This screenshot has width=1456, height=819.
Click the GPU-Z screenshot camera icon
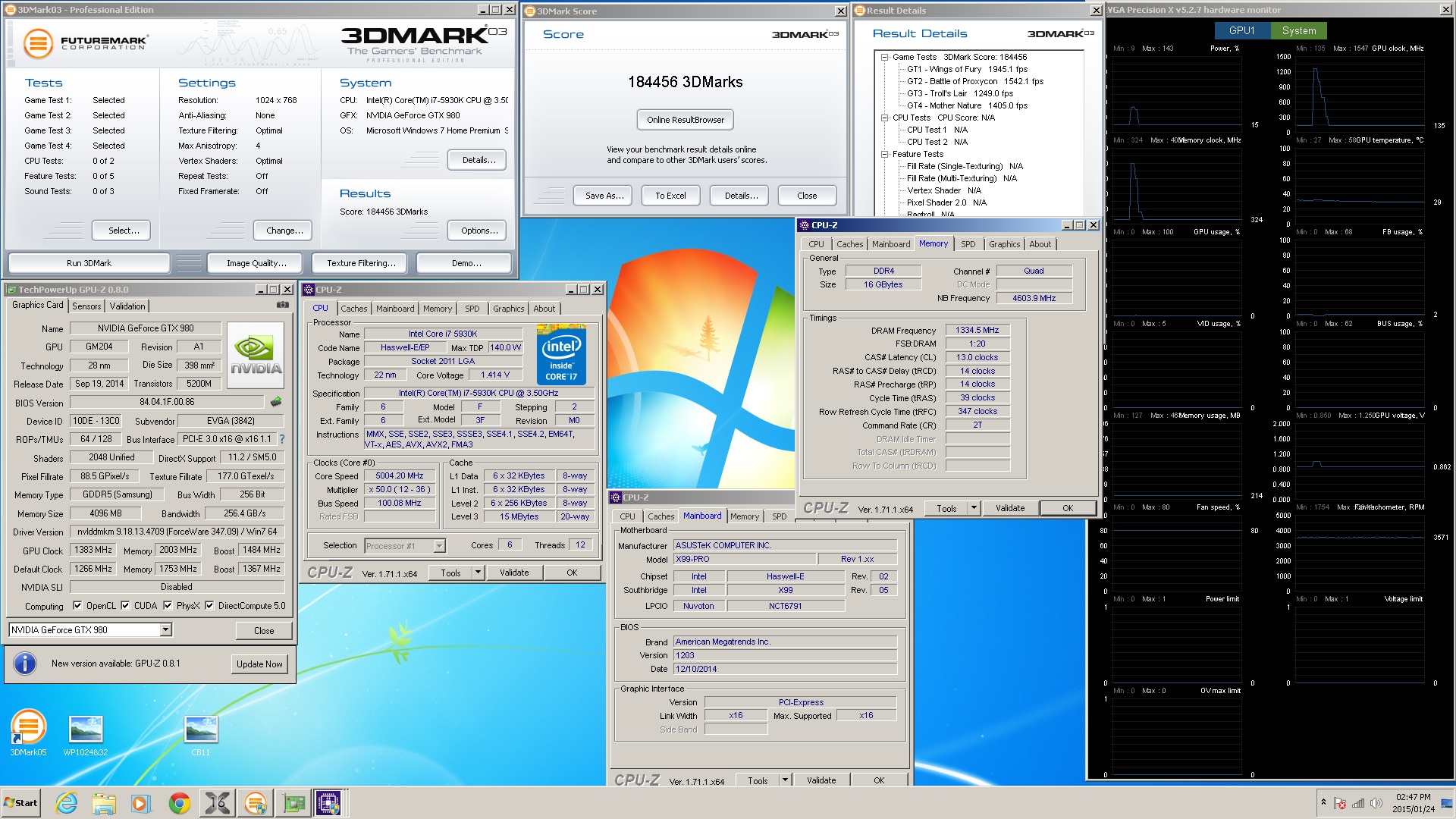pyautogui.click(x=282, y=305)
